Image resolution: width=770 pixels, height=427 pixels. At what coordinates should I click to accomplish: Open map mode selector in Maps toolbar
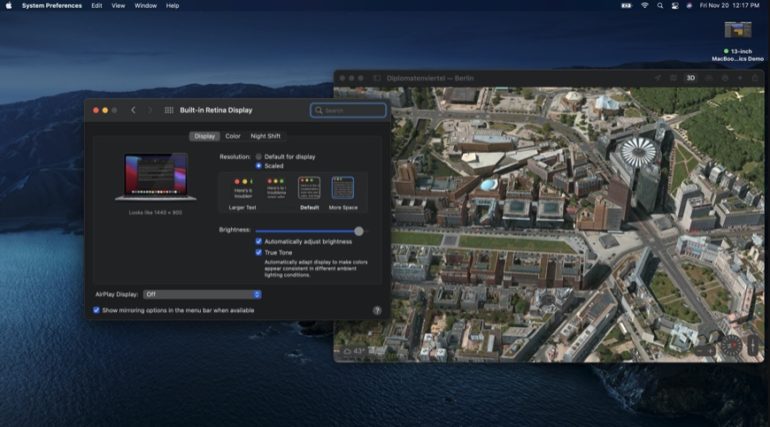point(673,78)
